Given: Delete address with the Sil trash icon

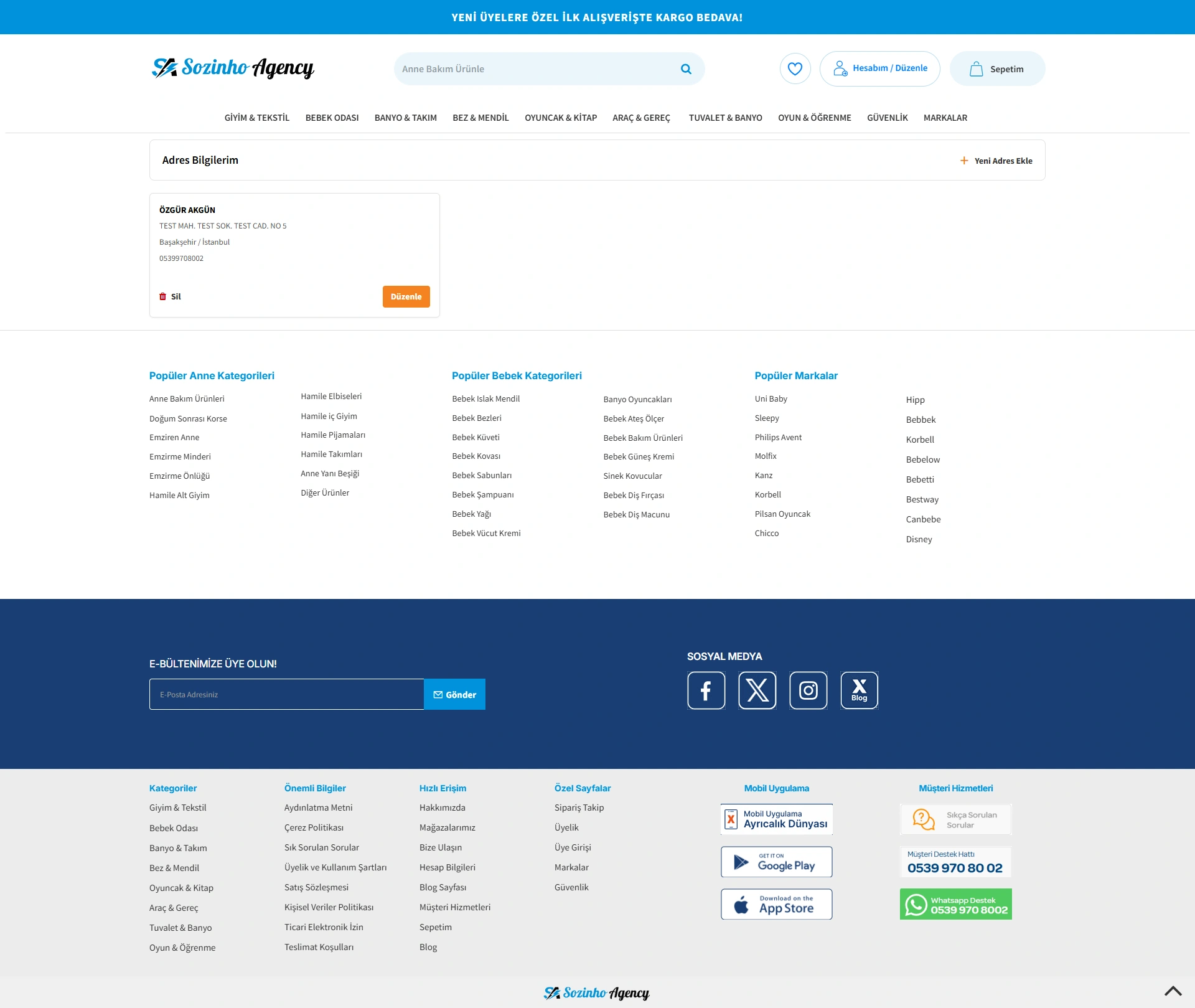Looking at the screenshot, I should (x=163, y=296).
